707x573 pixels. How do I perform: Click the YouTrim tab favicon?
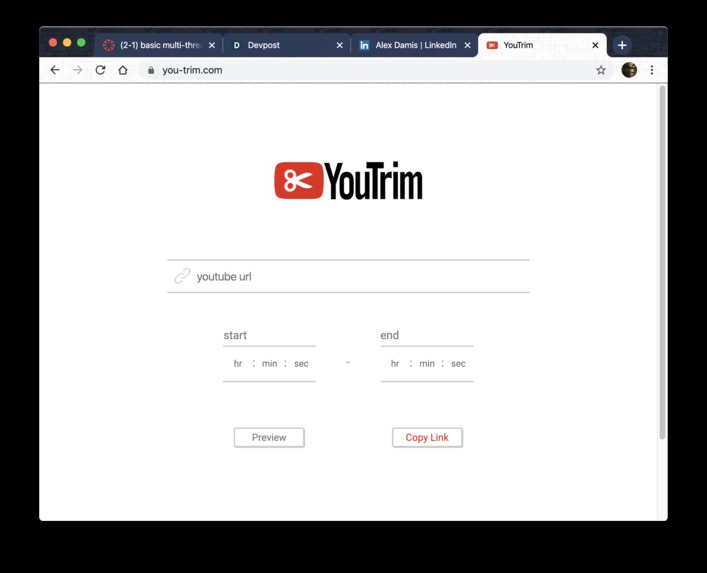click(x=492, y=45)
